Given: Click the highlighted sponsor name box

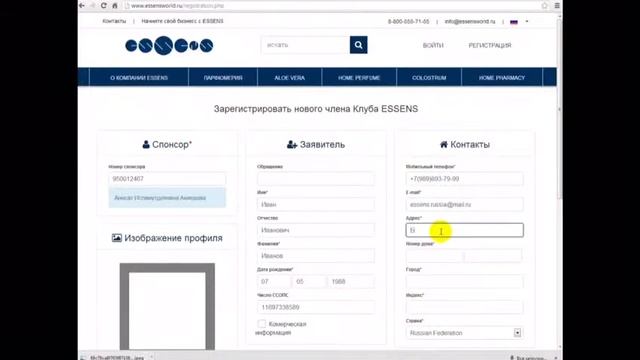Looking at the screenshot, I should pyautogui.click(x=167, y=198).
